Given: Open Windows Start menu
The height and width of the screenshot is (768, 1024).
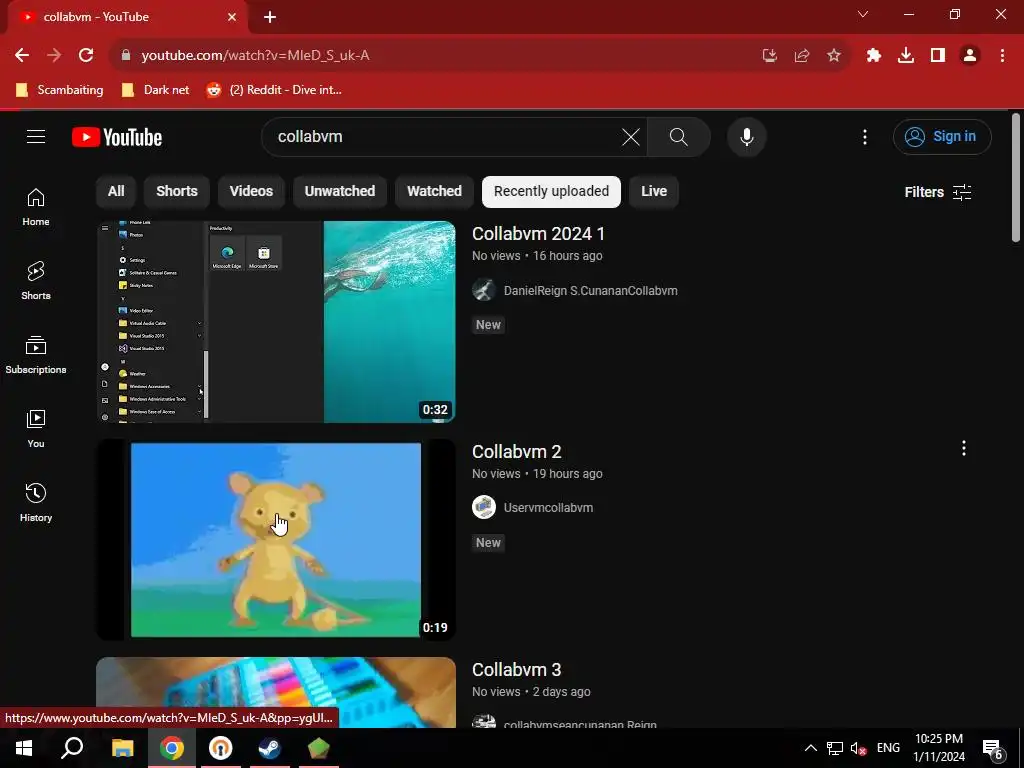Looking at the screenshot, I should [x=24, y=748].
